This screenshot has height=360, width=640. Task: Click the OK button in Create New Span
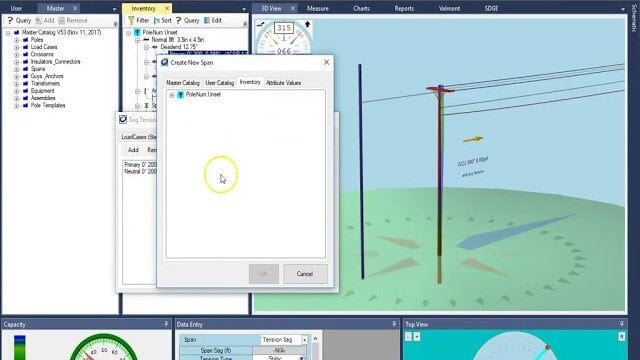point(264,274)
